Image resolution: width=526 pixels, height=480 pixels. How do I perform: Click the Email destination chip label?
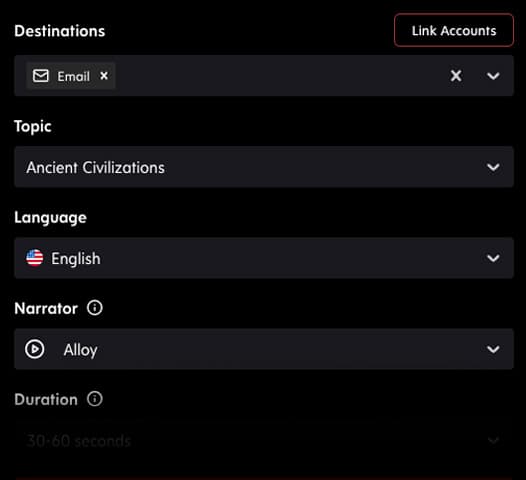pyautogui.click(x=73, y=76)
